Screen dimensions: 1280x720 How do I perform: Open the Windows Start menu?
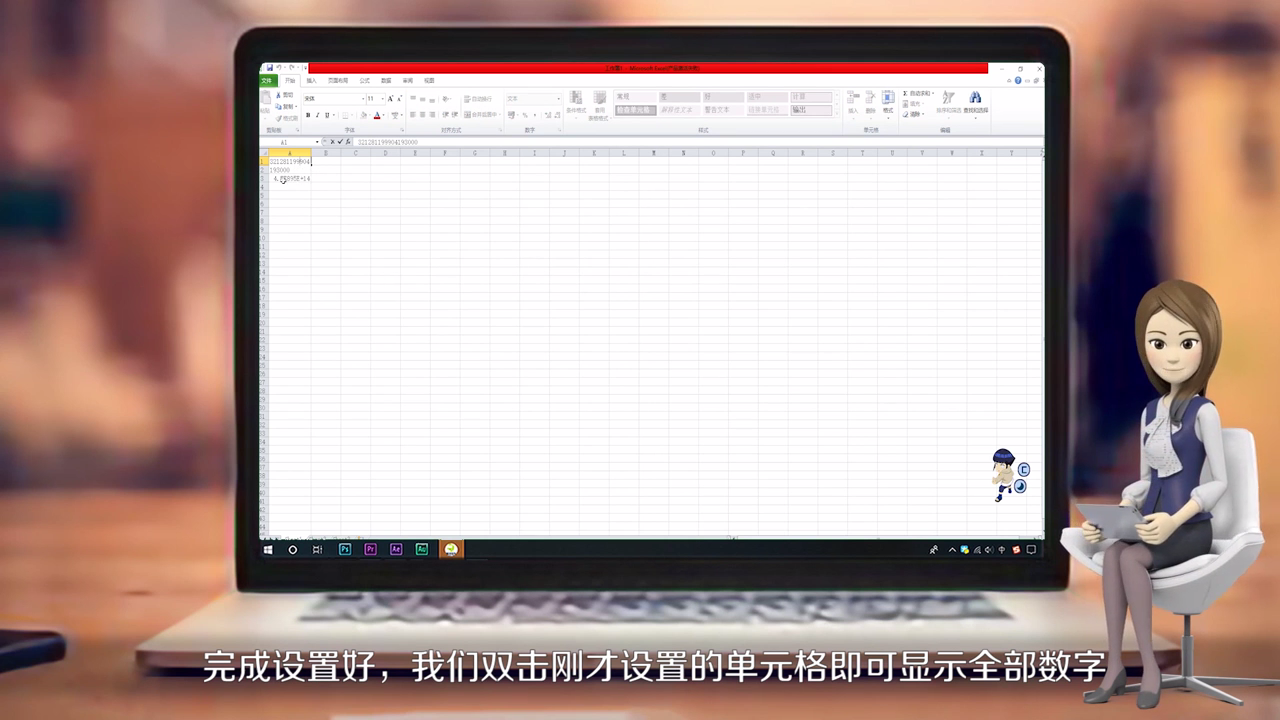coord(268,549)
